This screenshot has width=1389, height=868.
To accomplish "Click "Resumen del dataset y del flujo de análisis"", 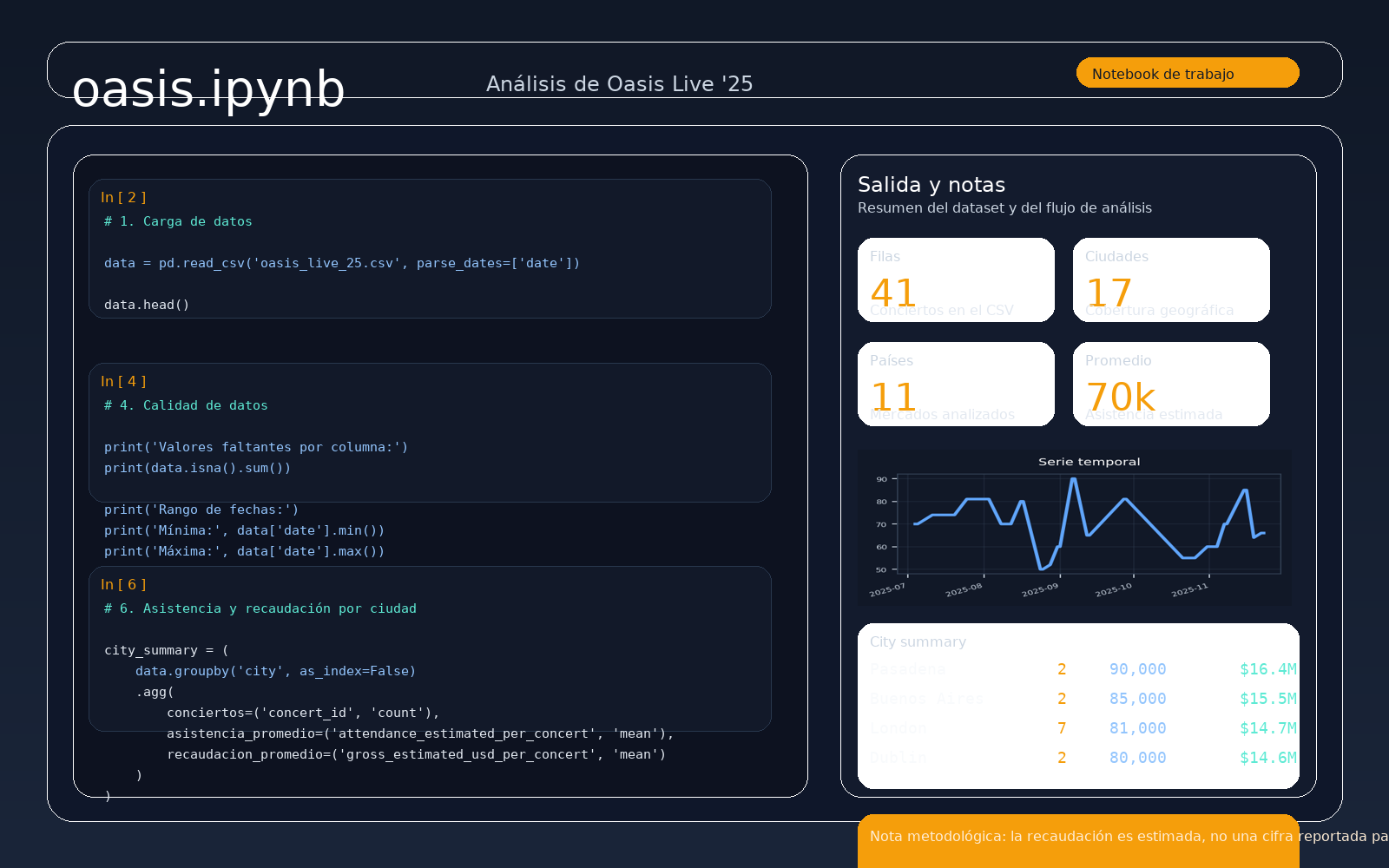I will [x=1004, y=208].
